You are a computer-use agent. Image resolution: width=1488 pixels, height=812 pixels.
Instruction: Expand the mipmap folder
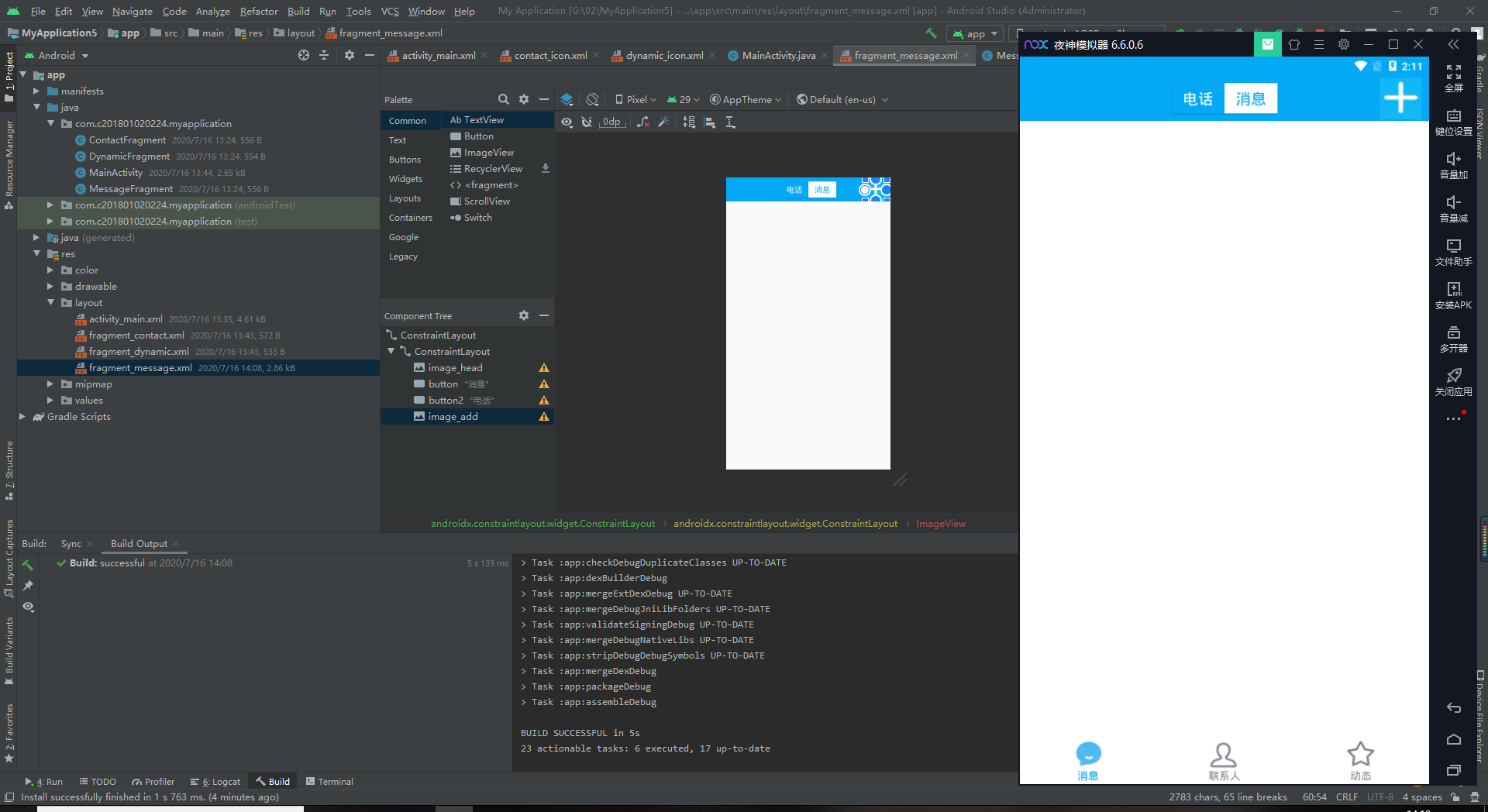50,384
